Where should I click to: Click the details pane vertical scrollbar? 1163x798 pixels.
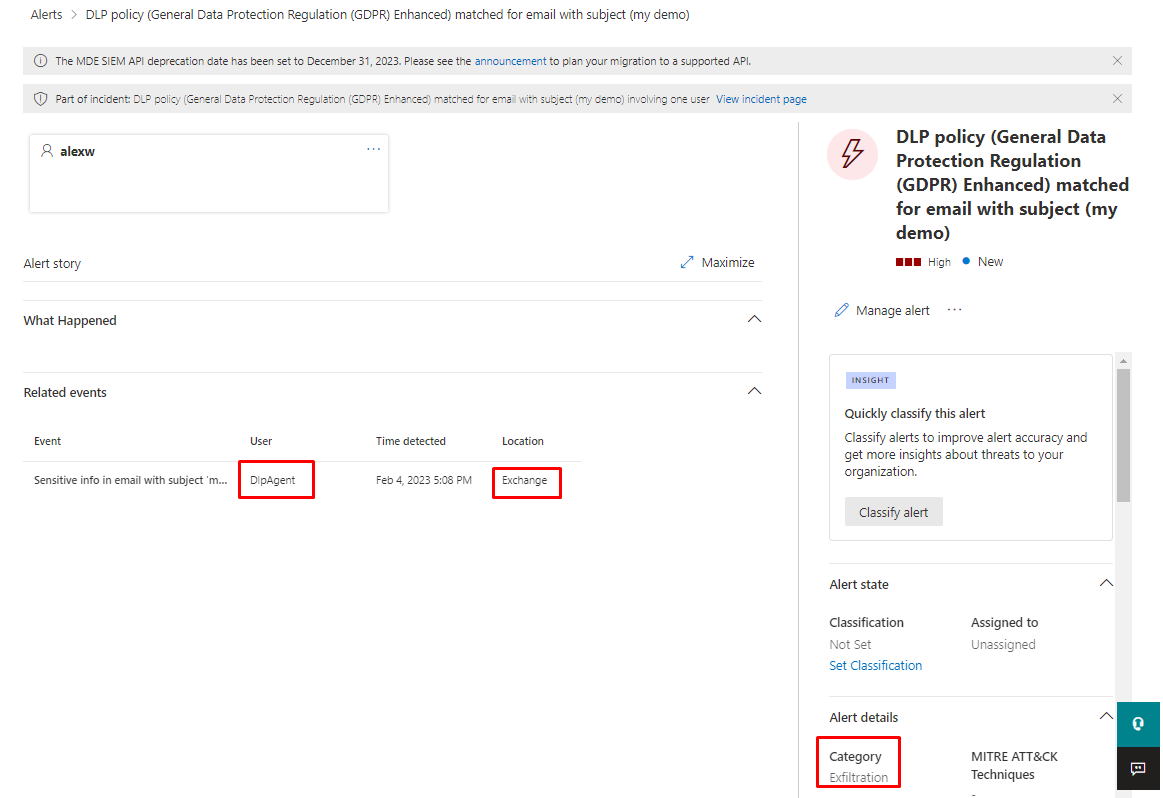pos(1123,435)
